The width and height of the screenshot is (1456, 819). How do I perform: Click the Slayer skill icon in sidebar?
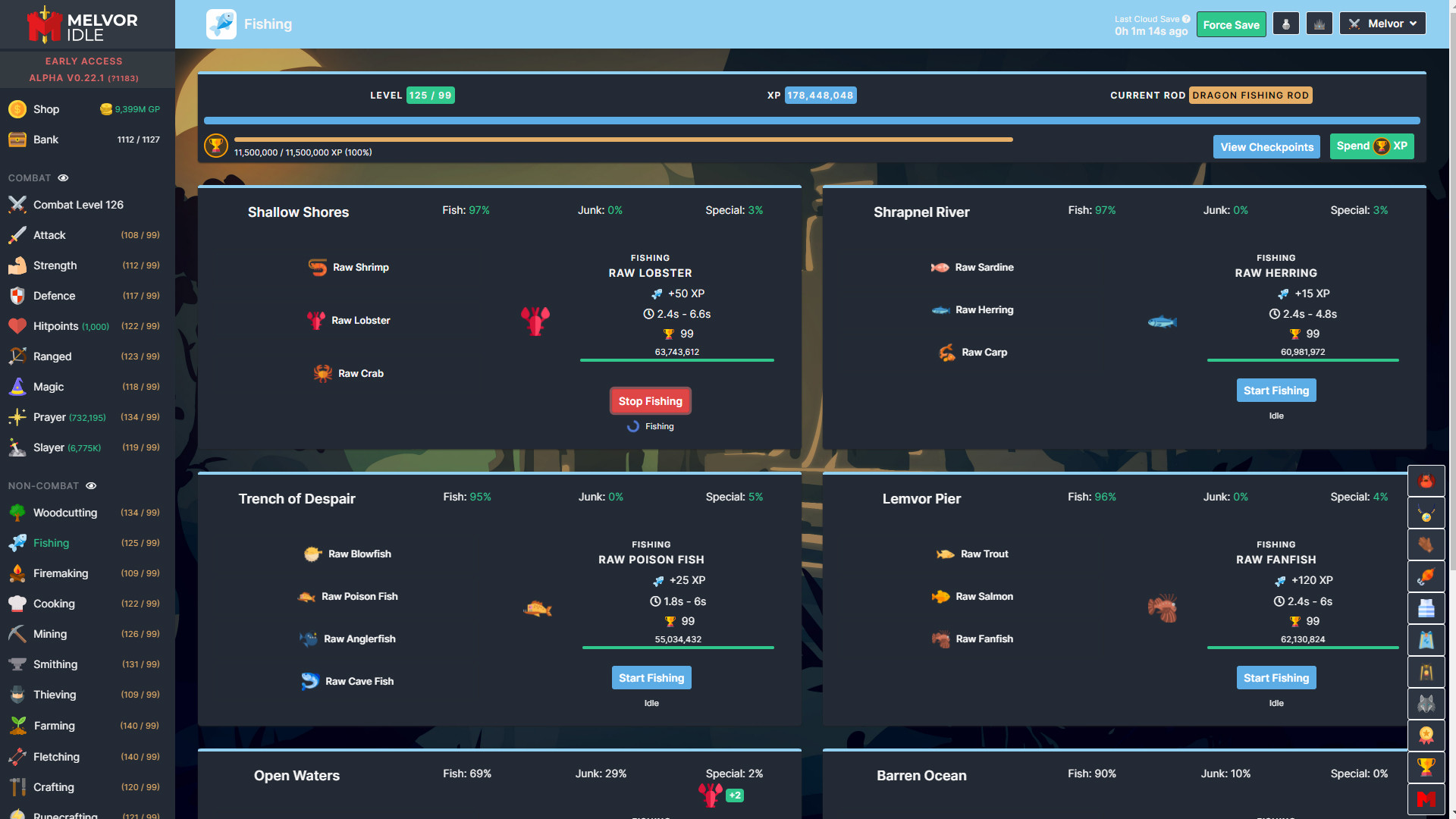click(17, 447)
